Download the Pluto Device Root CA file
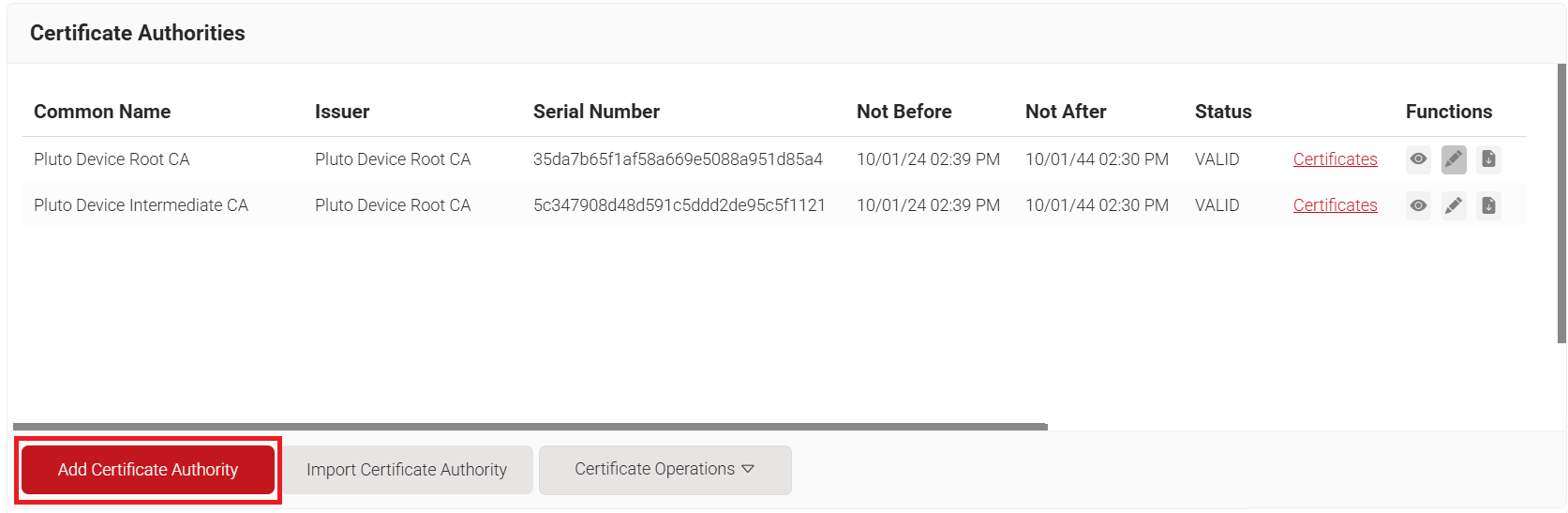1568x513 pixels. point(1488,159)
